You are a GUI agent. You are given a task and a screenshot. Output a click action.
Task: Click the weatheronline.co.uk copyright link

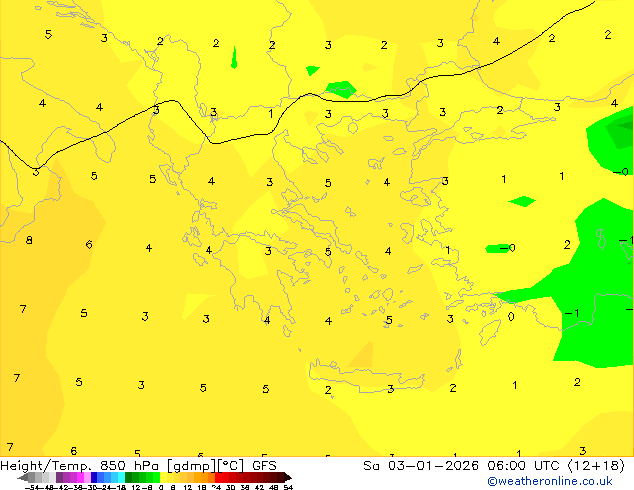pos(550,481)
